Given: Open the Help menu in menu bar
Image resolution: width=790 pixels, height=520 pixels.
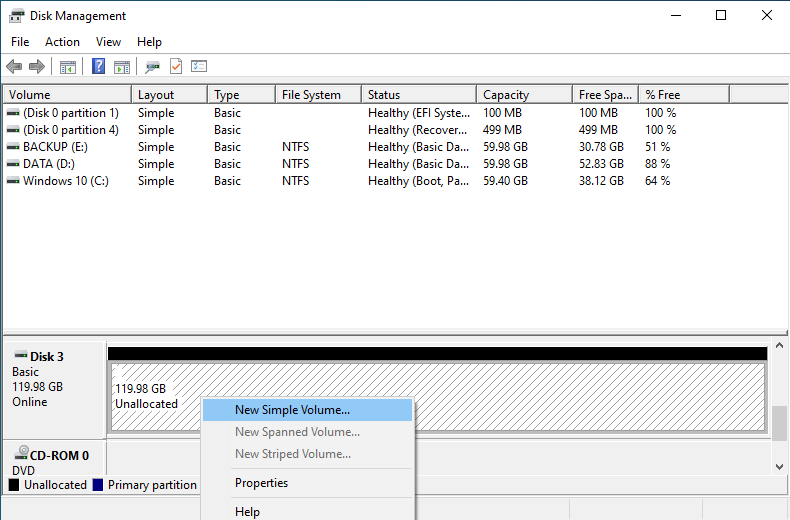Looking at the screenshot, I should click(x=149, y=42).
